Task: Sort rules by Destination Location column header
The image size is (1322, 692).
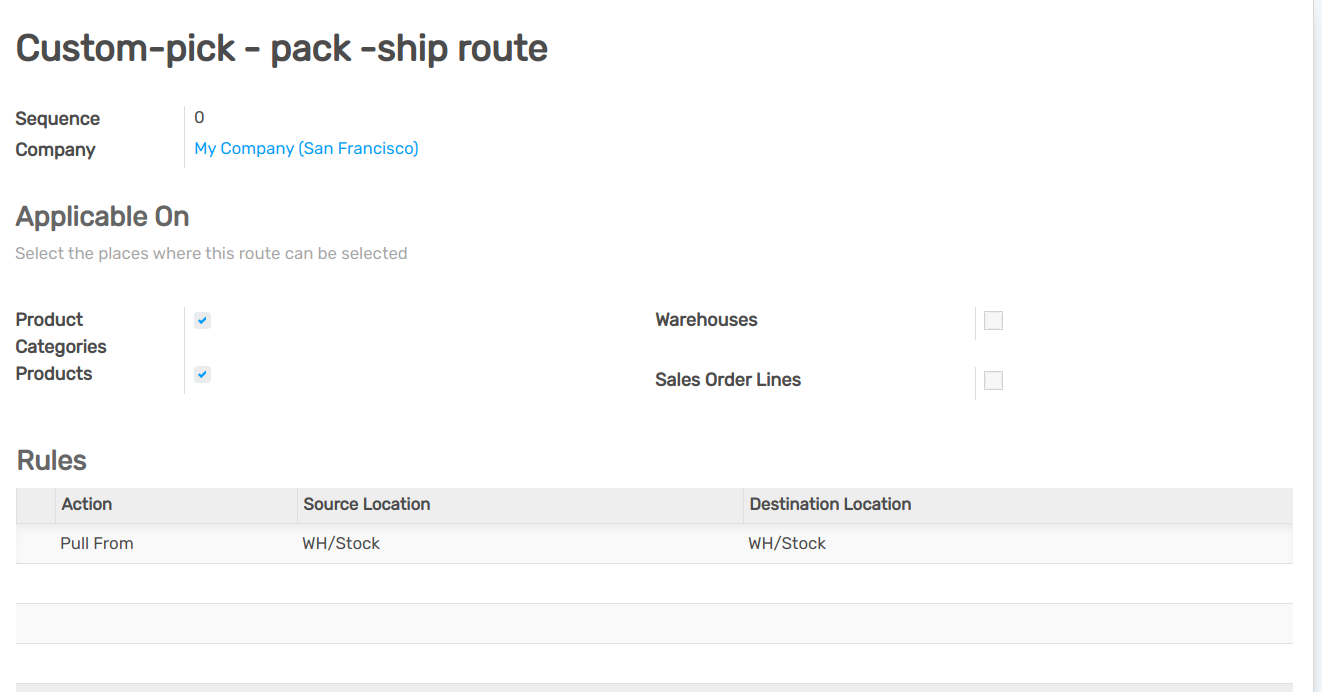Action: tap(830, 504)
